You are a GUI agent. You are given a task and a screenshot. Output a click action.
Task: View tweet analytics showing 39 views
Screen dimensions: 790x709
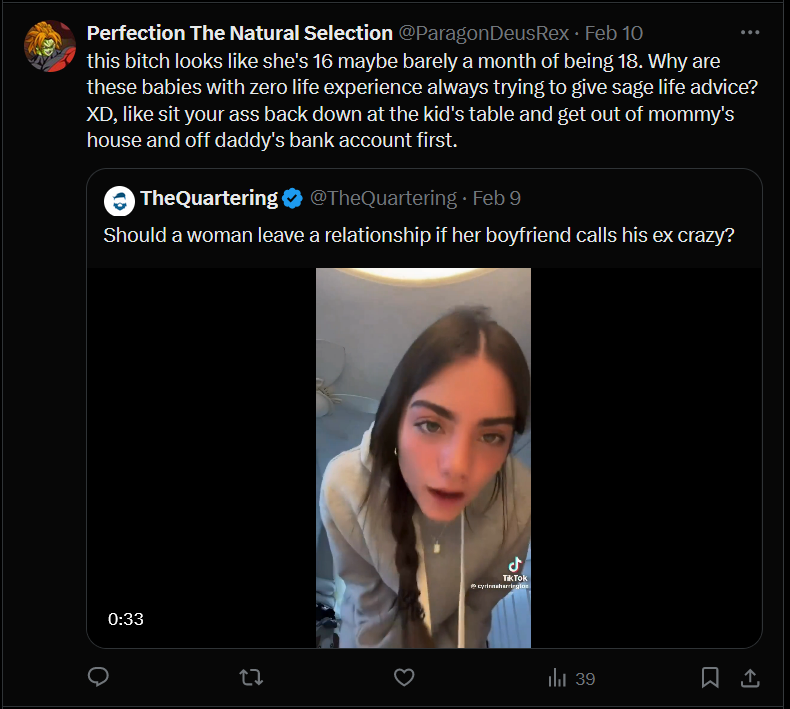571,678
